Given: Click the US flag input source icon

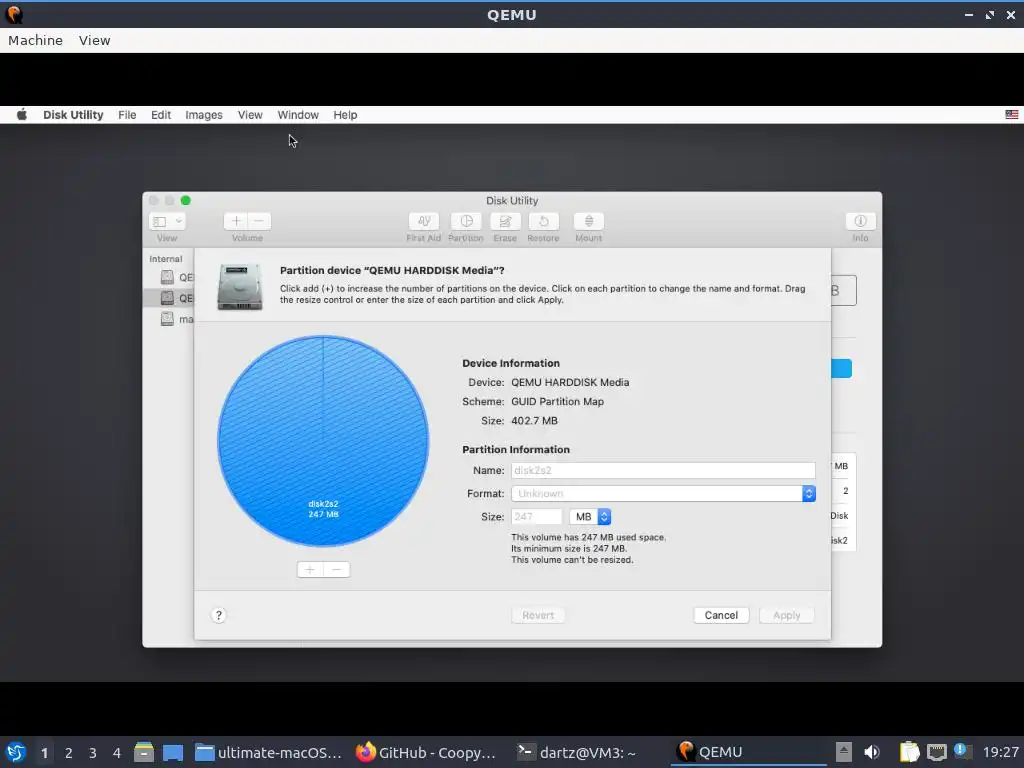Looking at the screenshot, I should [1012, 115].
